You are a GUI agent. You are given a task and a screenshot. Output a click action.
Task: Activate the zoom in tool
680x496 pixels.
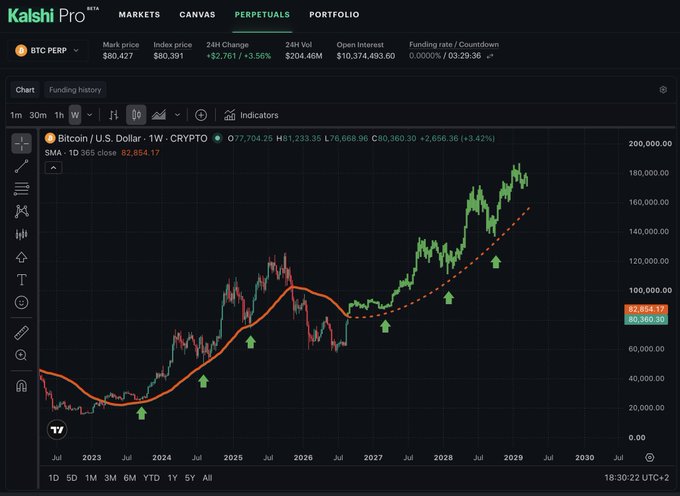[22, 355]
